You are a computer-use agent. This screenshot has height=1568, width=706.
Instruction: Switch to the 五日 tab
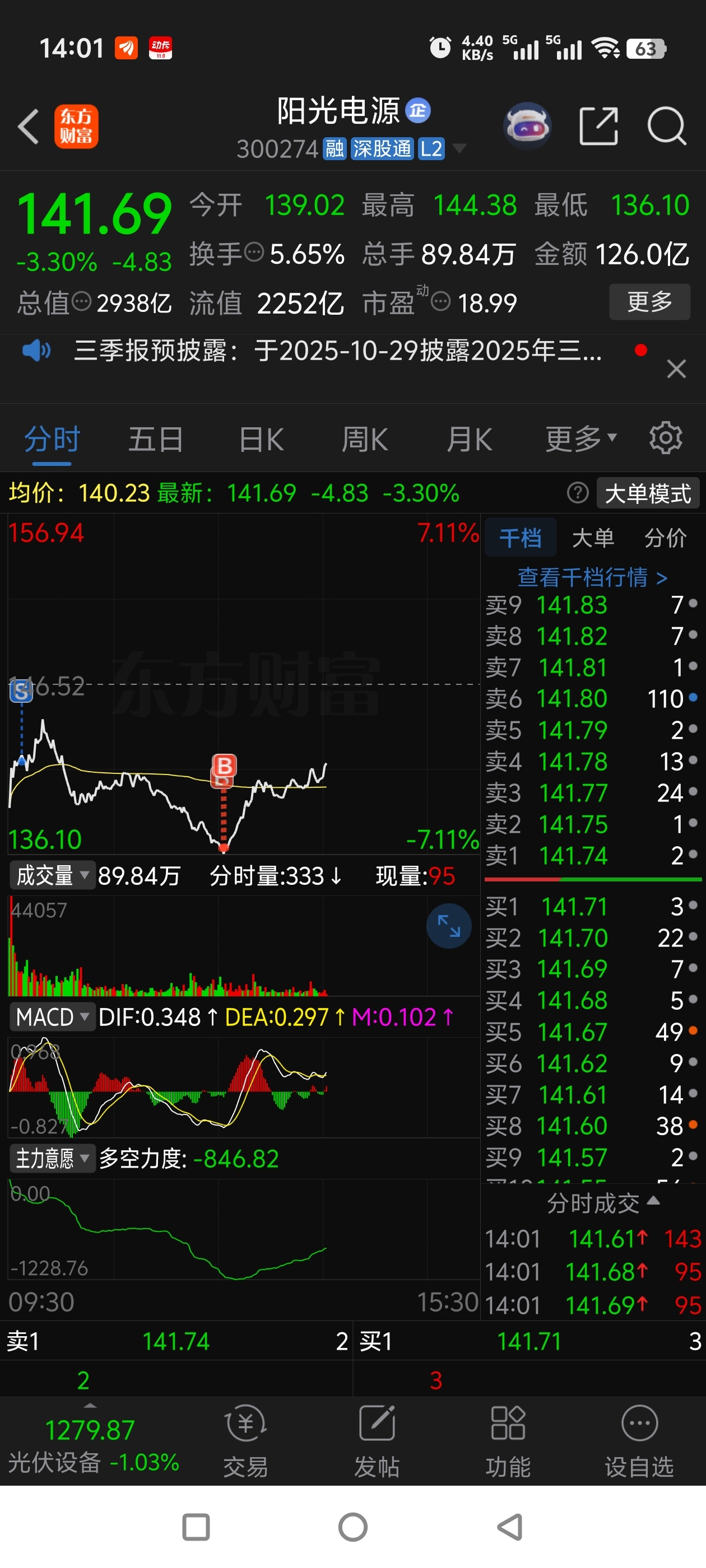coord(156,439)
